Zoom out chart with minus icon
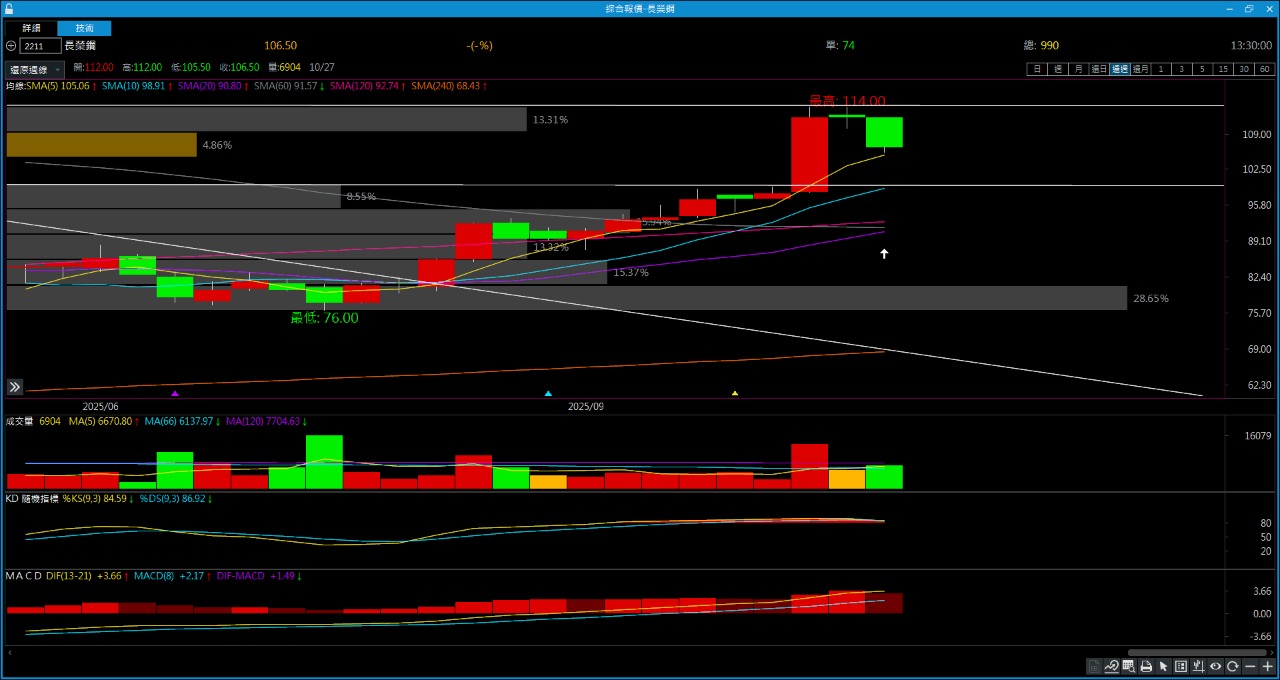This screenshot has height=680, width=1280. 1250,666
